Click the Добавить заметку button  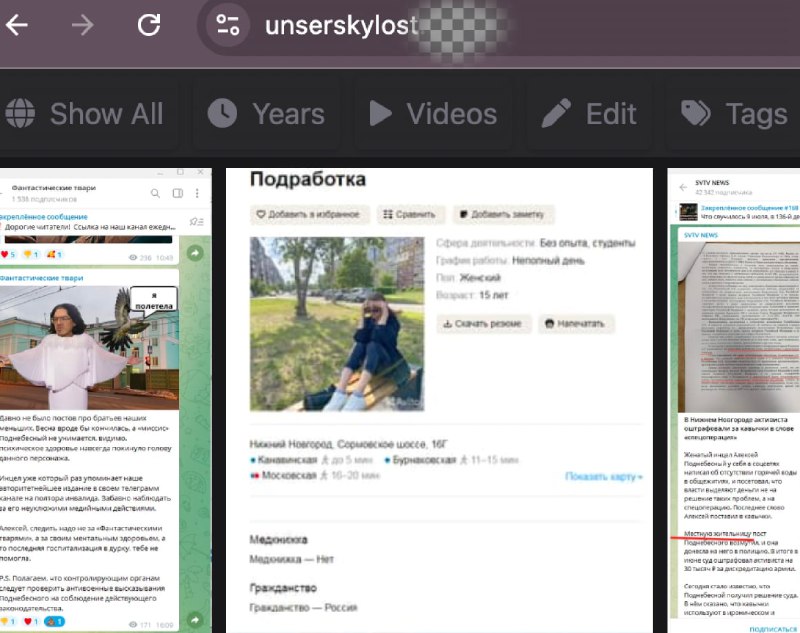click(503, 214)
